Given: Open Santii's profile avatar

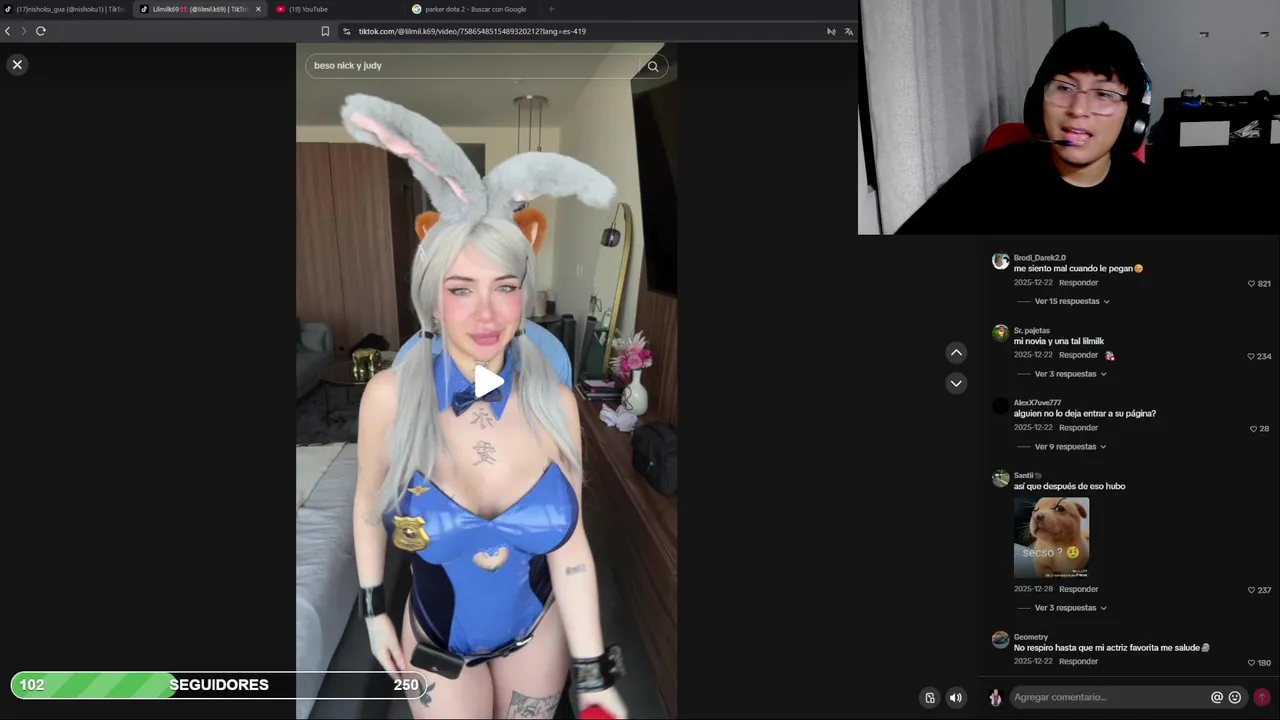Looking at the screenshot, I should [1000, 479].
